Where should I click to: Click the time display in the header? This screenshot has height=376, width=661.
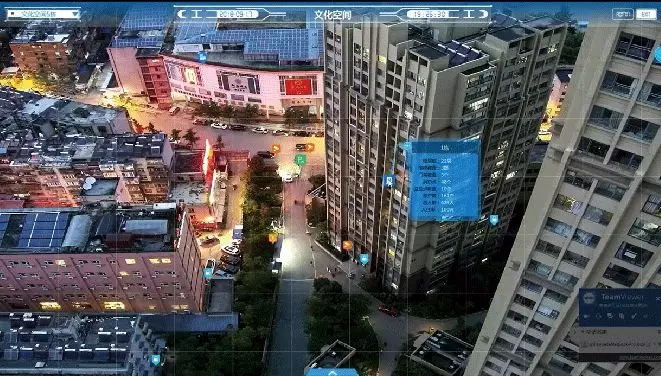click(x=430, y=14)
